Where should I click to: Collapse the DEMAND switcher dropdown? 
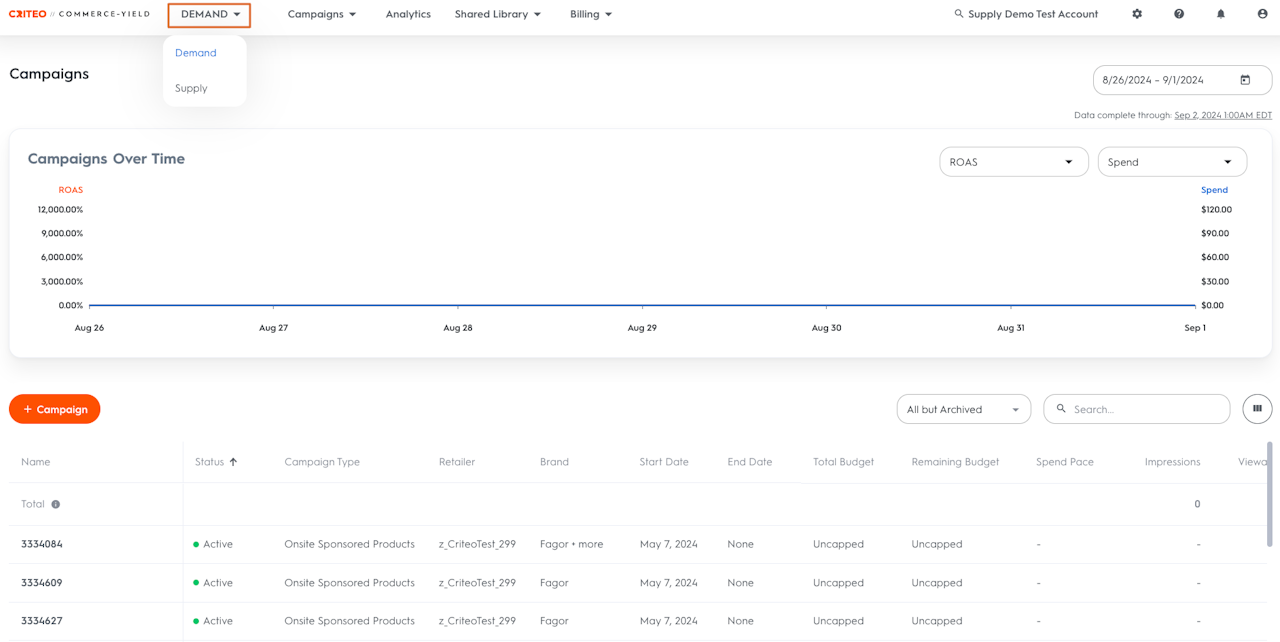point(209,15)
